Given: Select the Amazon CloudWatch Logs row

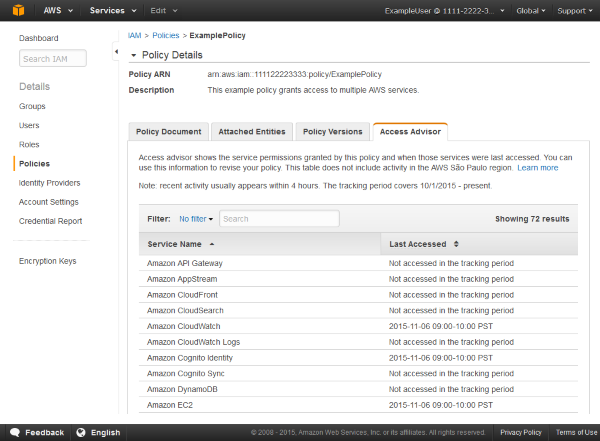Looking at the screenshot, I should click(x=358, y=342).
